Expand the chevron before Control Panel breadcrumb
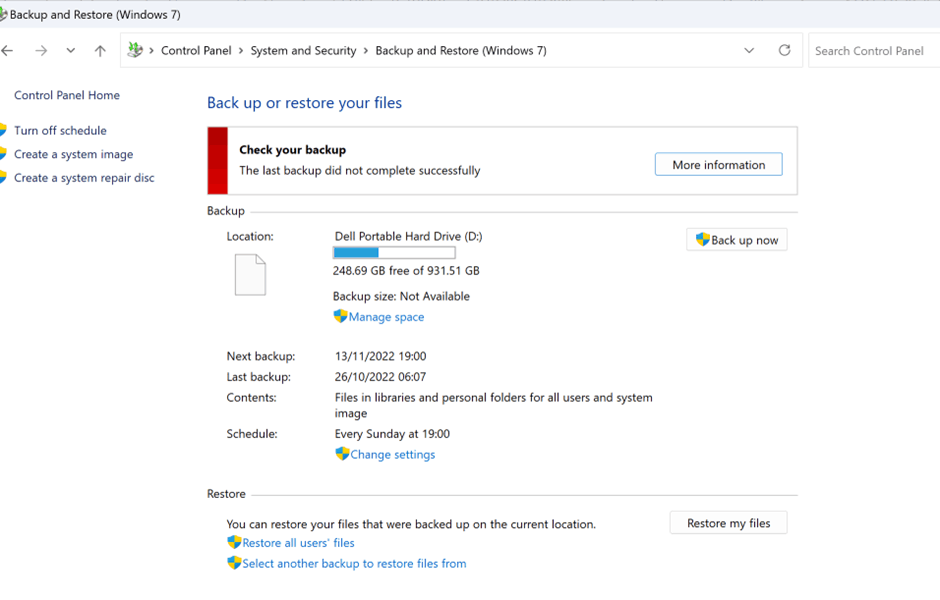This screenshot has width=940, height=600. pyautogui.click(x=152, y=51)
